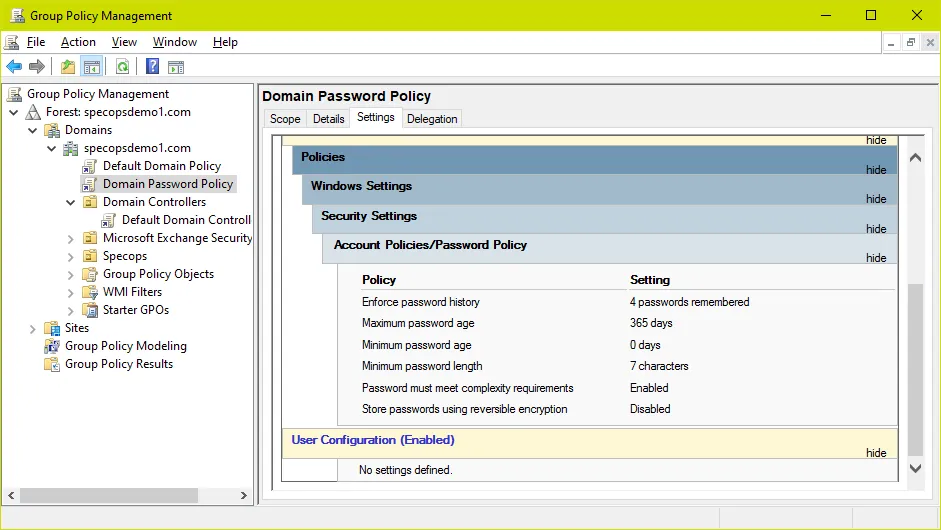Toggle the Show/Hide Action Pane icon
The height and width of the screenshot is (530, 941).
click(176, 67)
